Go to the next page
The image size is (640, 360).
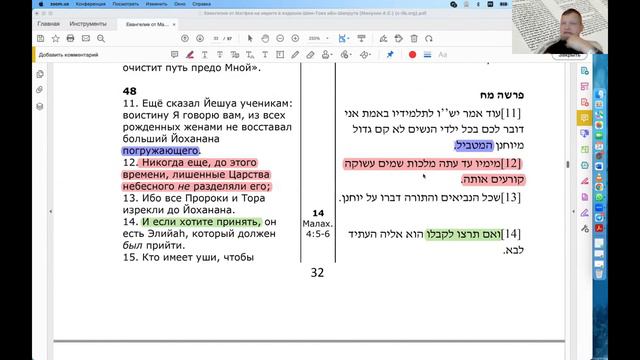tap(200, 38)
